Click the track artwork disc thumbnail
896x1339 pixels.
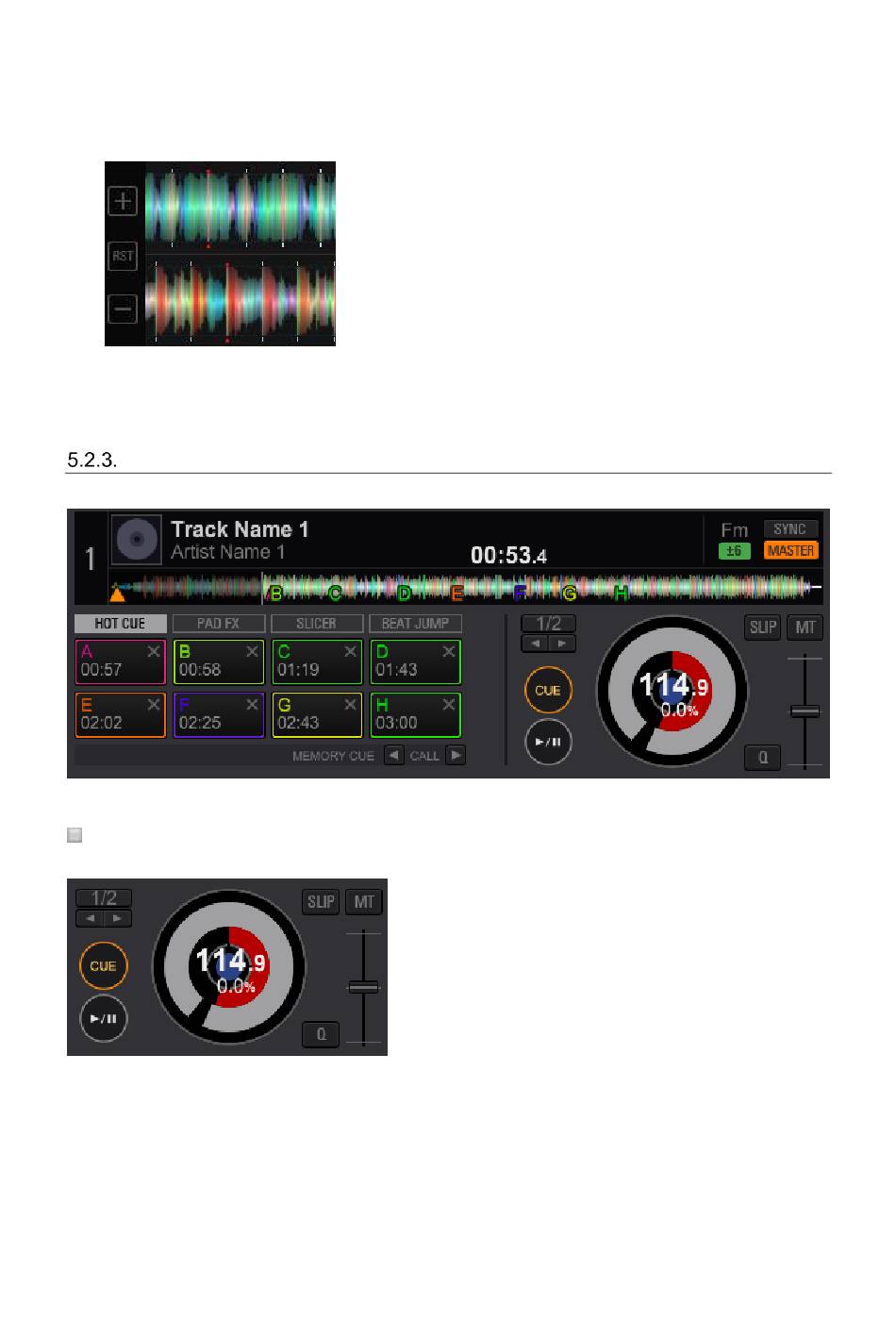138,540
